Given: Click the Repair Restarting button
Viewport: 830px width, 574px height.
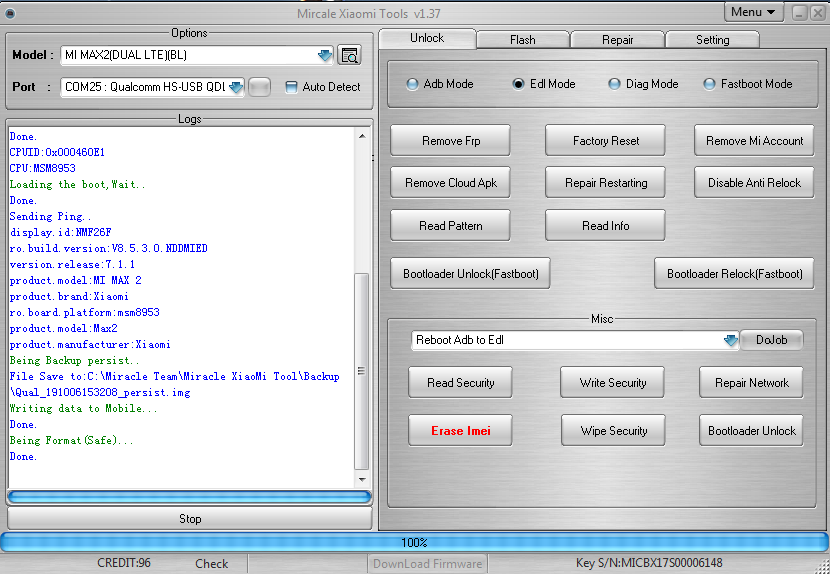Looking at the screenshot, I should coord(606,183).
